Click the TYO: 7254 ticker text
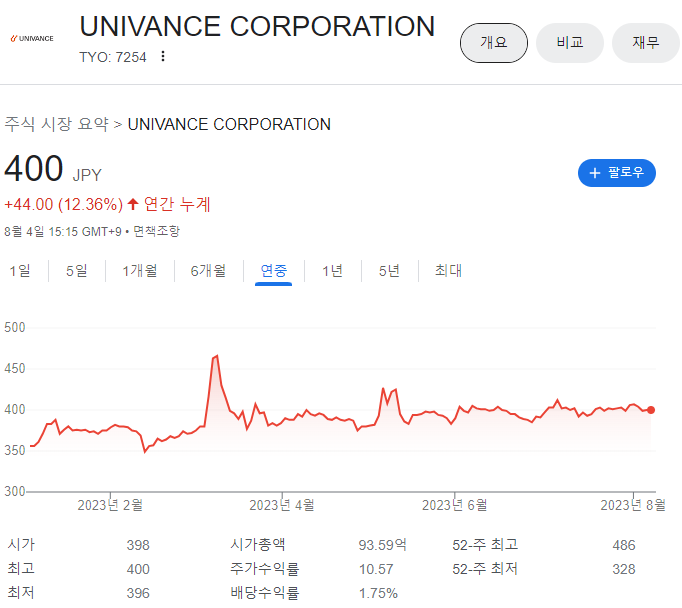 pos(113,57)
